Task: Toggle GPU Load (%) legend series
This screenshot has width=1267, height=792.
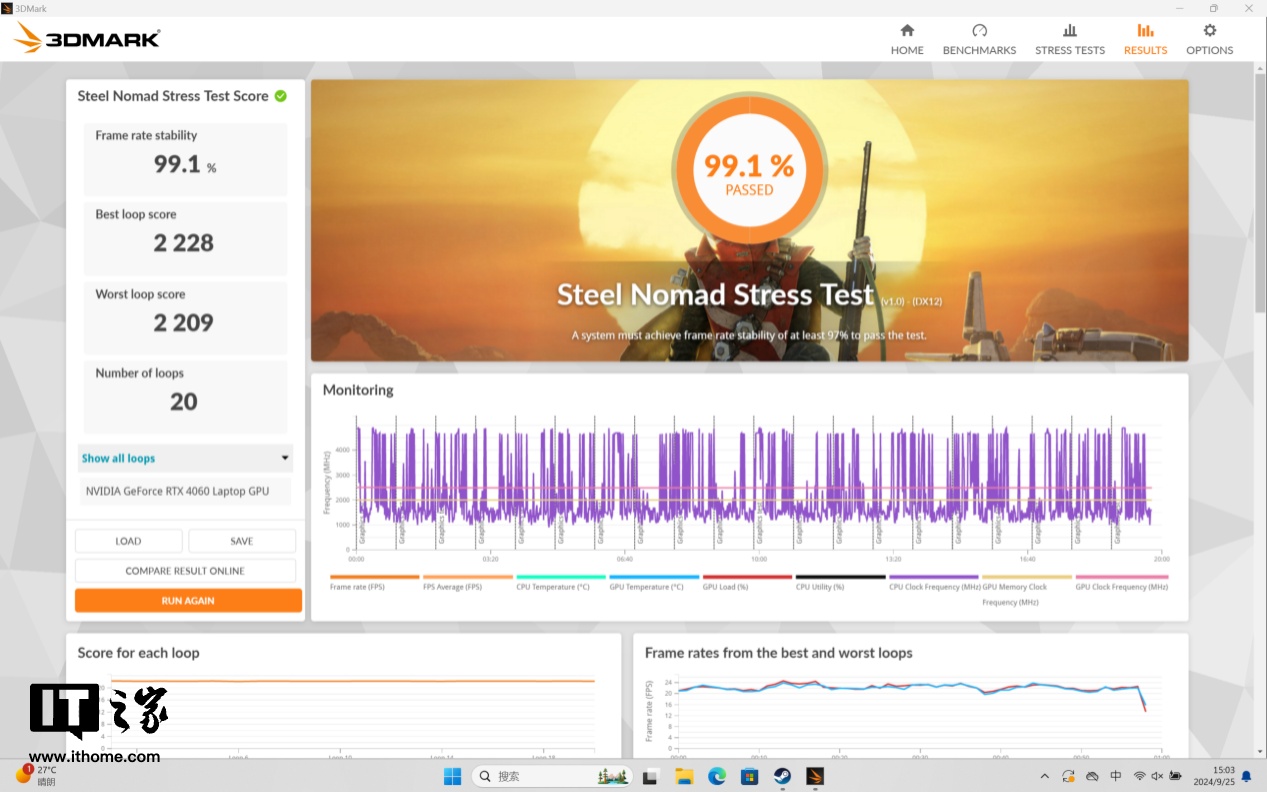Action: pyautogui.click(x=746, y=578)
